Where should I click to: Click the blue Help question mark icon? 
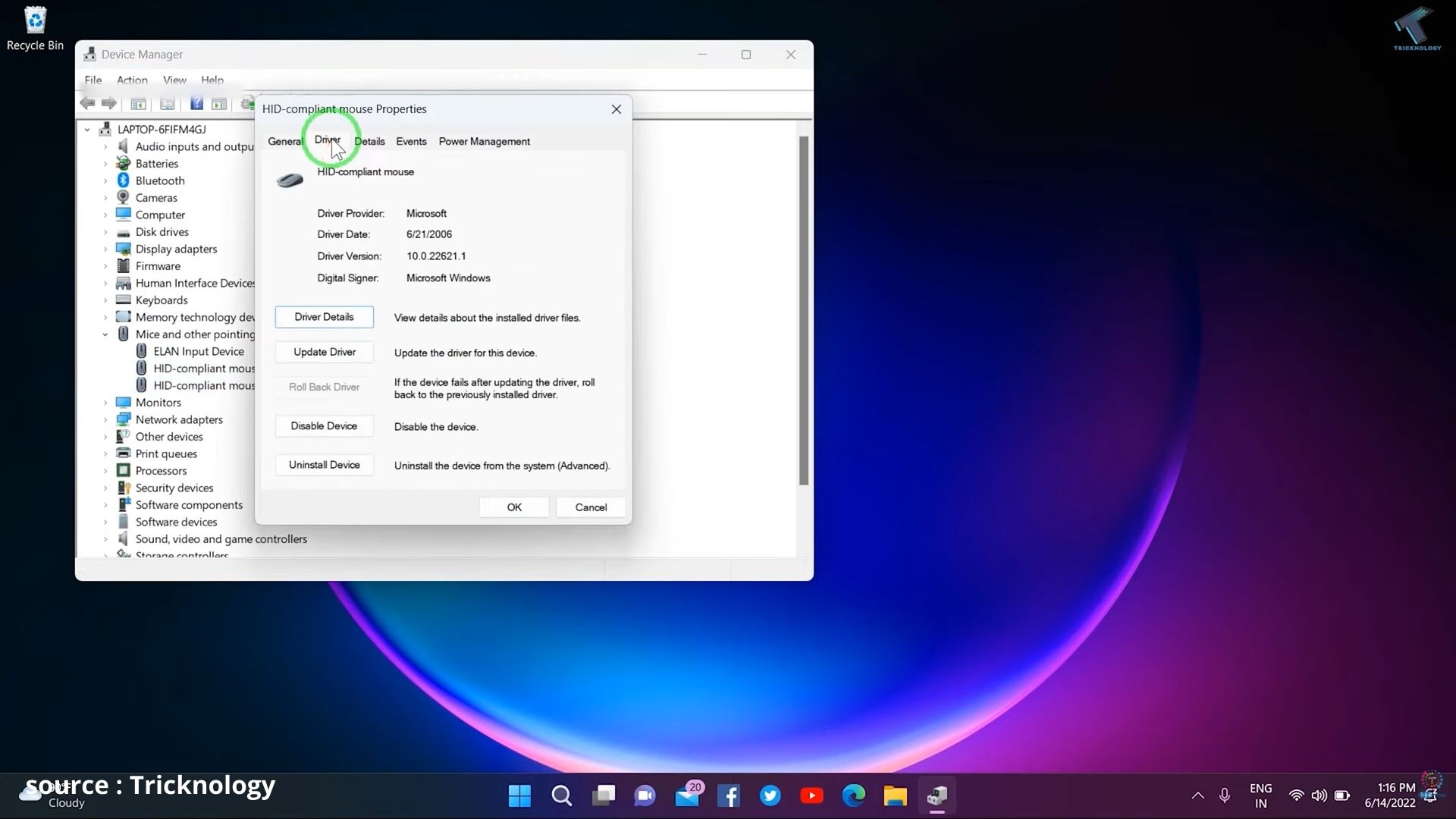pyautogui.click(x=196, y=103)
